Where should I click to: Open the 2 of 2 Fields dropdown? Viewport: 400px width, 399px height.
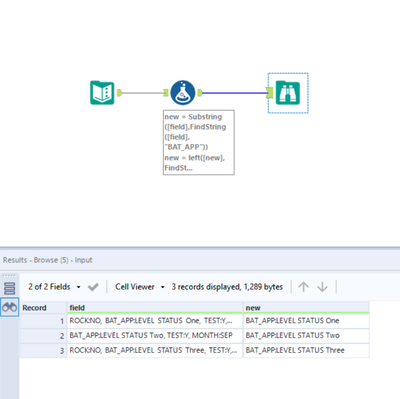point(54,287)
